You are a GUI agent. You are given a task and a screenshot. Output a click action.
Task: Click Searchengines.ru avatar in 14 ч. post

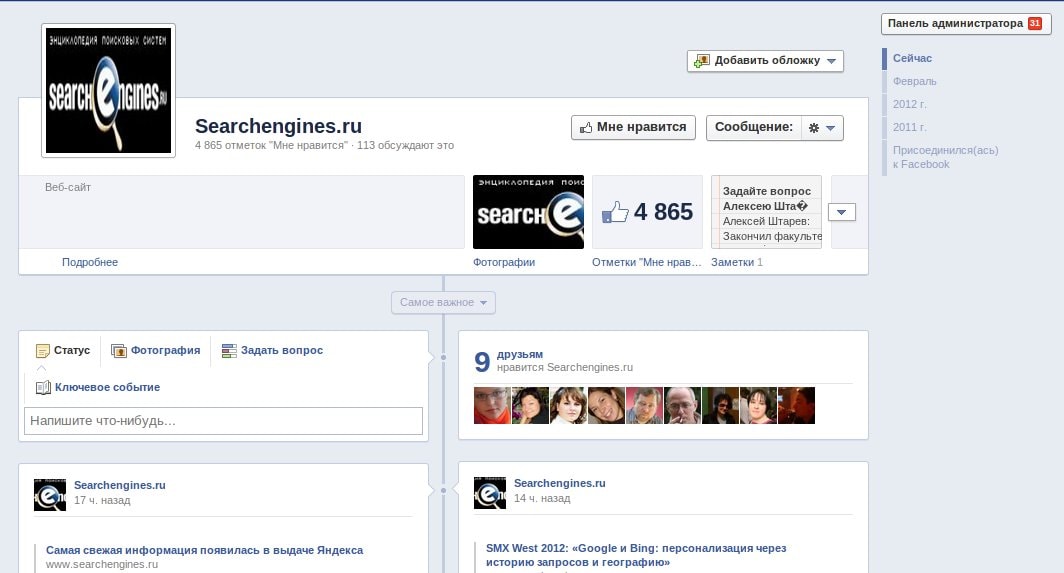(x=490, y=492)
